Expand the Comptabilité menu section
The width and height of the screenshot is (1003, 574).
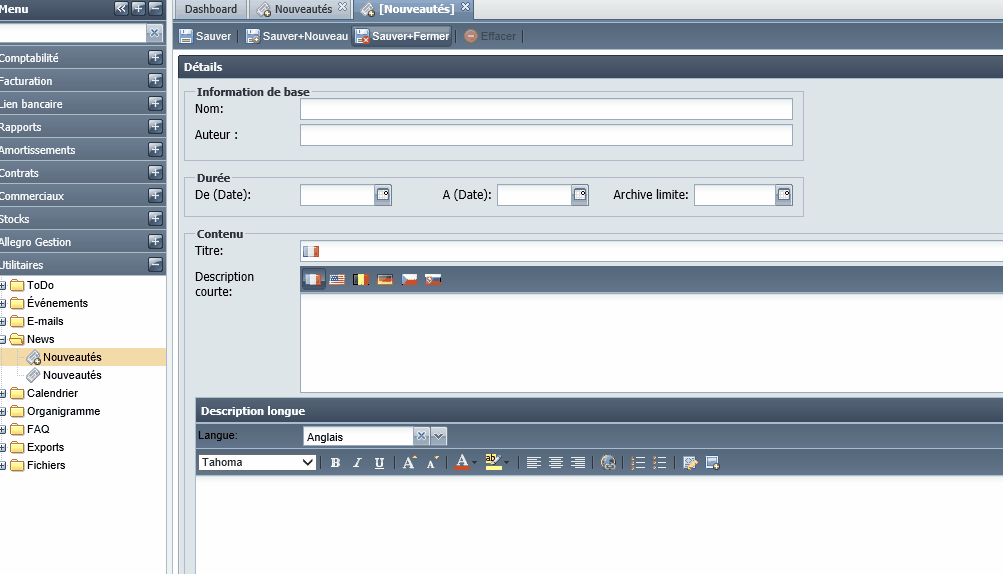(x=155, y=58)
